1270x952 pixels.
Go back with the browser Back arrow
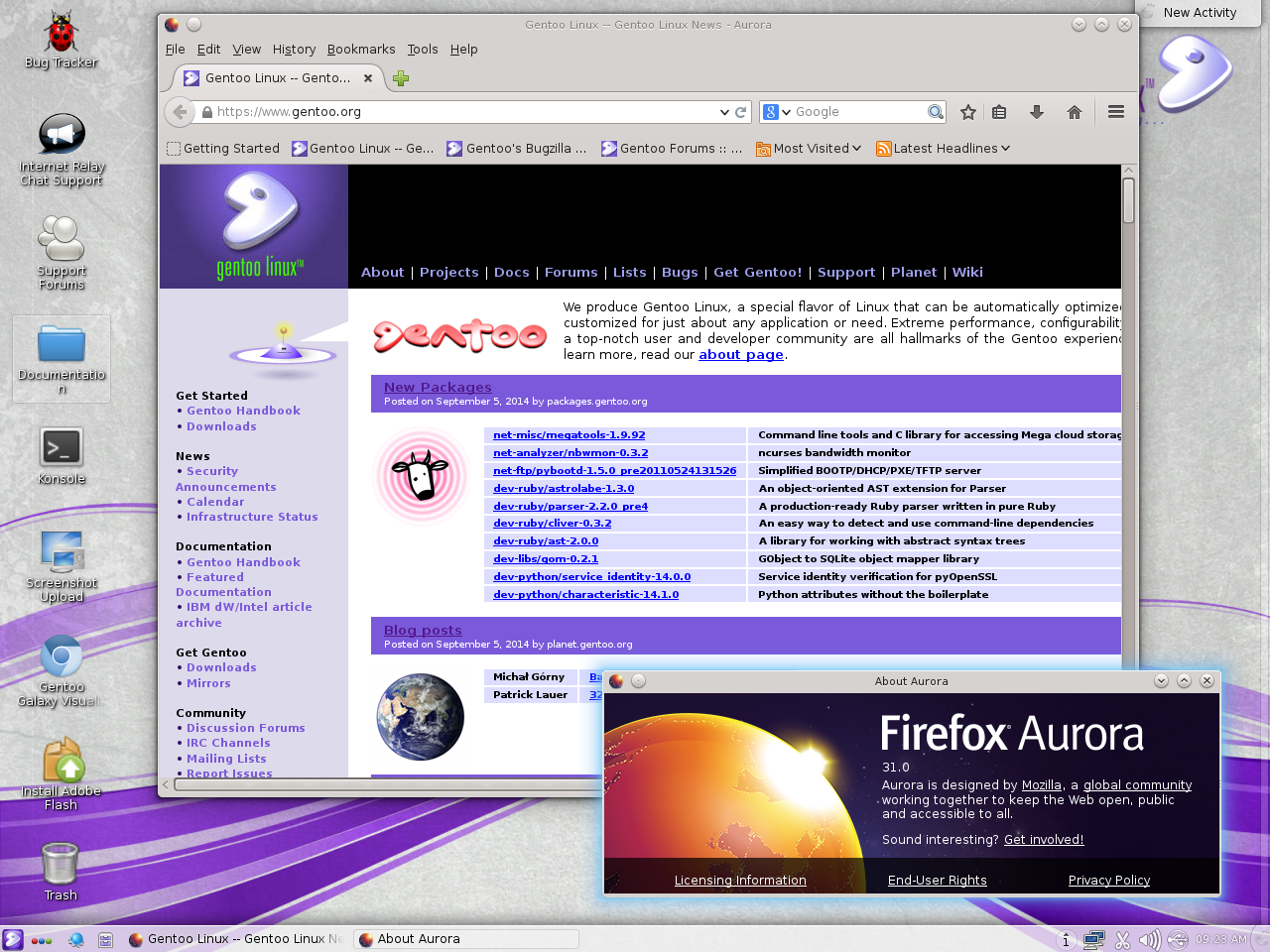180,112
